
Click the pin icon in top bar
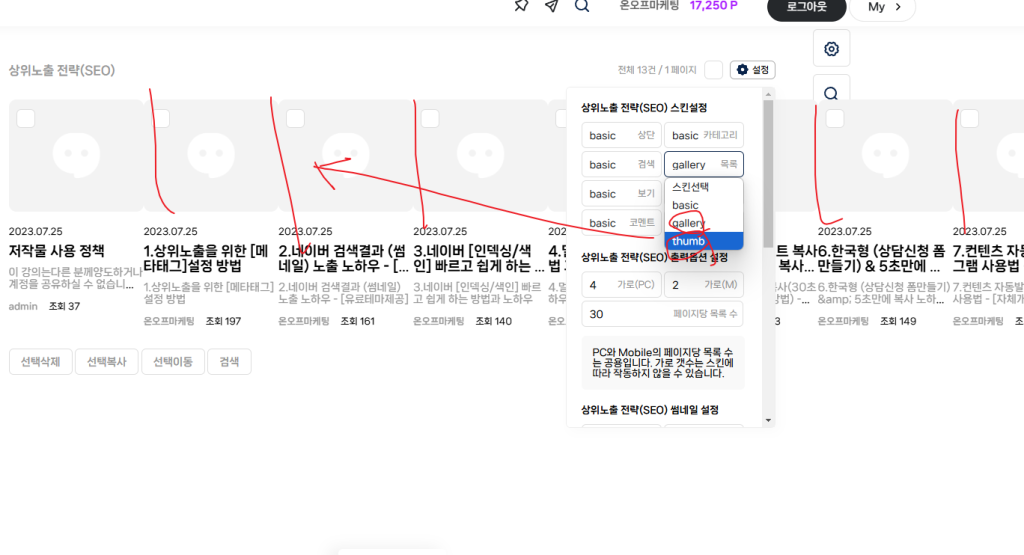click(520, 6)
